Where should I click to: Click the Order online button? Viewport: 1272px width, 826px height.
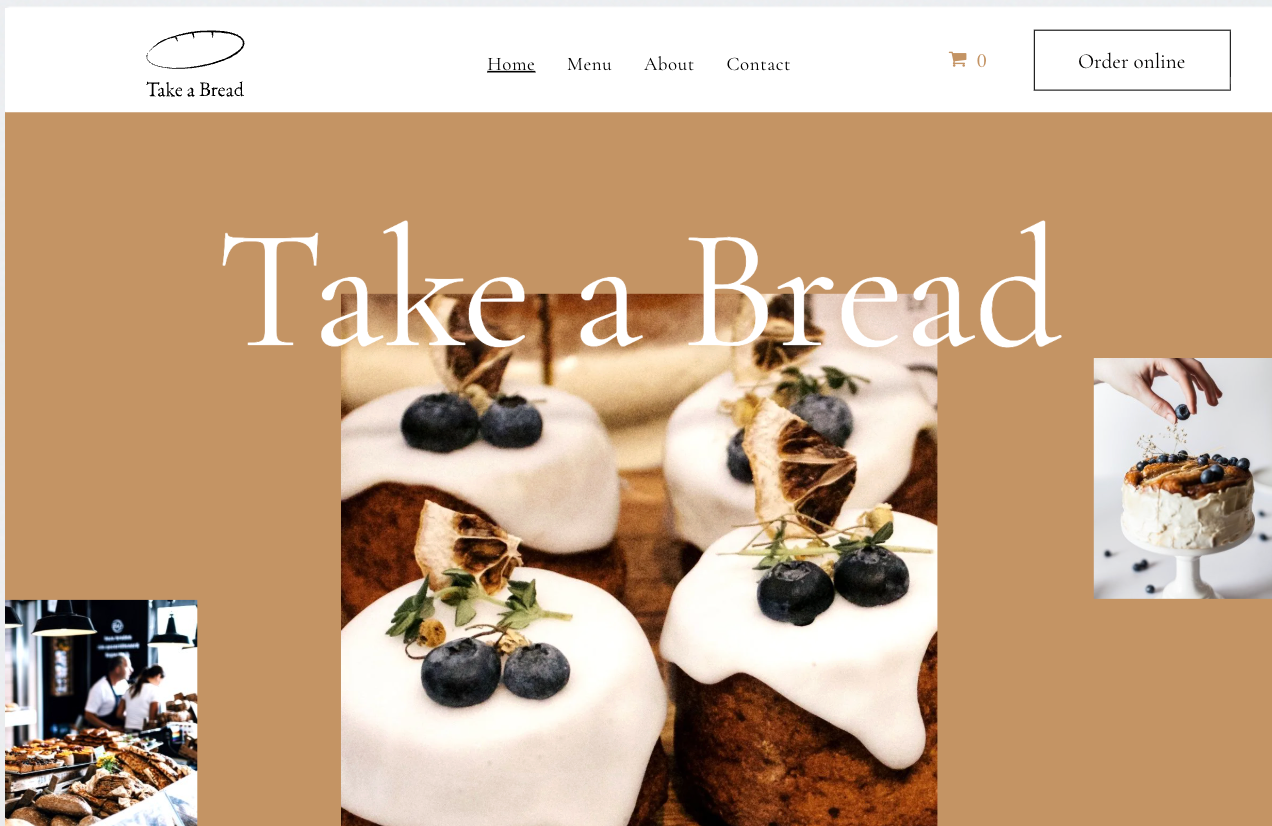point(1132,60)
